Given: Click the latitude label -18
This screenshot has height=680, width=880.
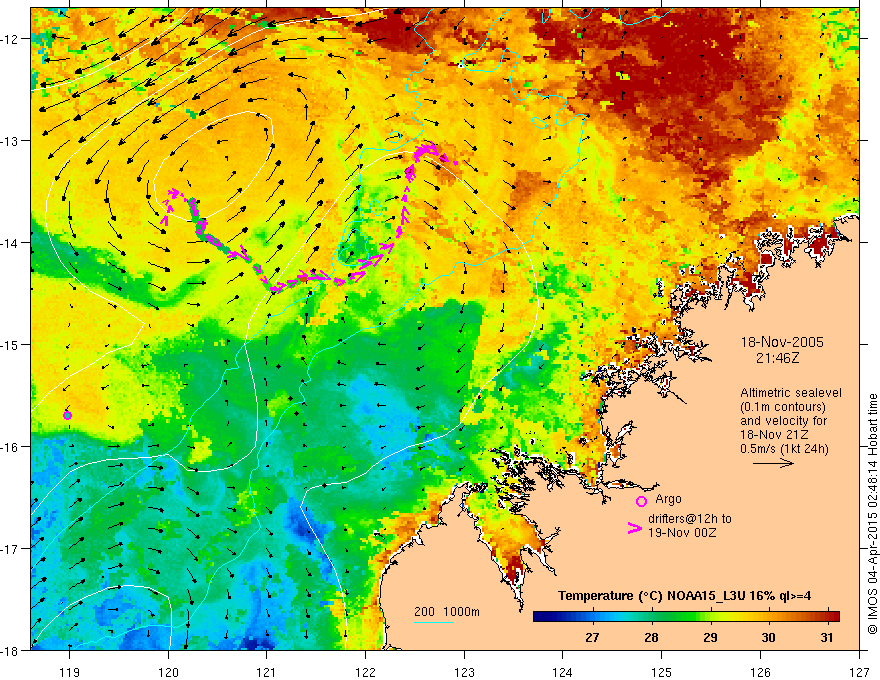Looking at the screenshot, I should click(11, 650).
